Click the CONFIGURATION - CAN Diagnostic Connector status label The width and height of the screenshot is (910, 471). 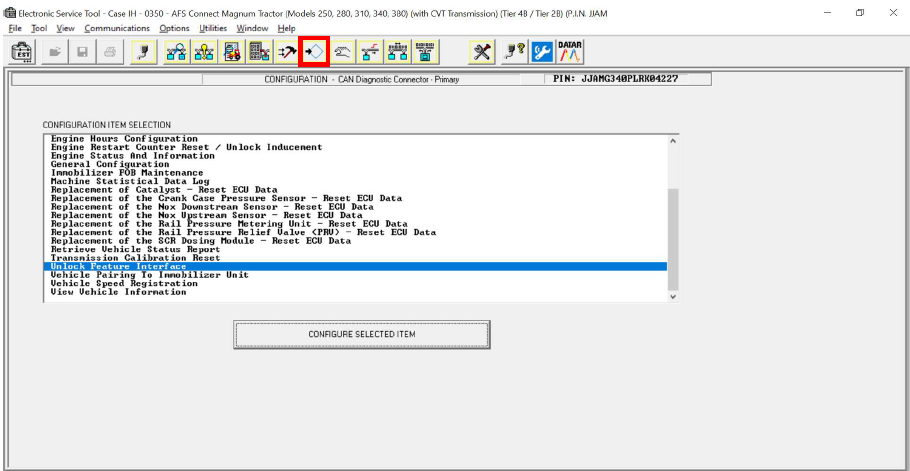pyautogui.click(x=362, y=79)
